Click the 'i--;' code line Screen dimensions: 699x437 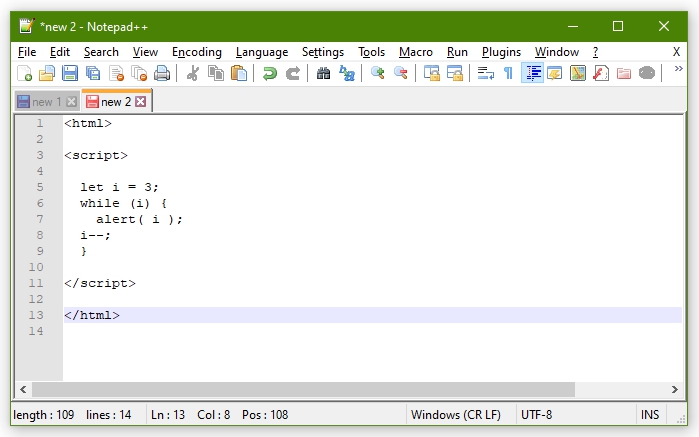tap(95, 235)
